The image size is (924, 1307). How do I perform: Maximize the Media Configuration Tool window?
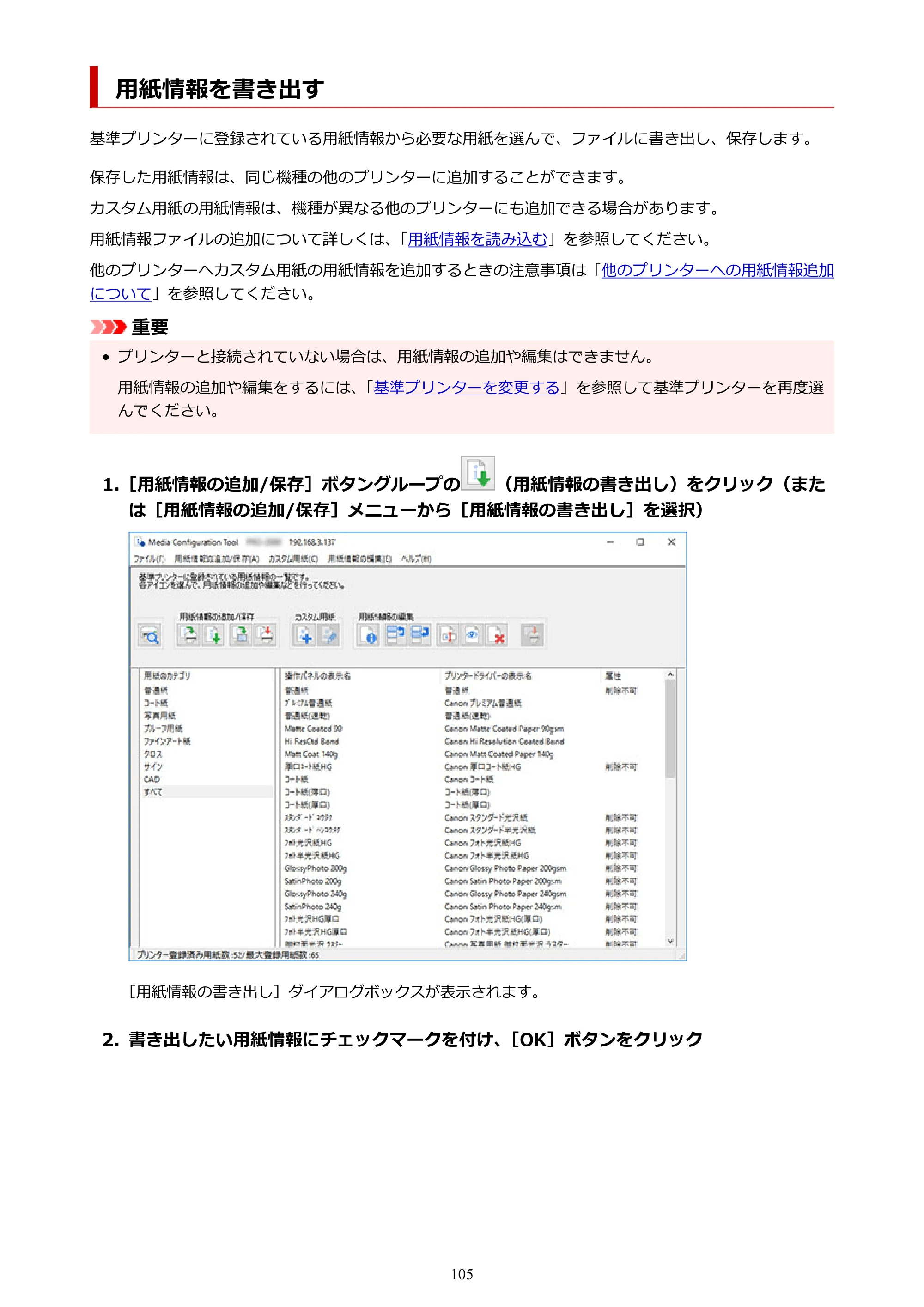pos(640,542)
